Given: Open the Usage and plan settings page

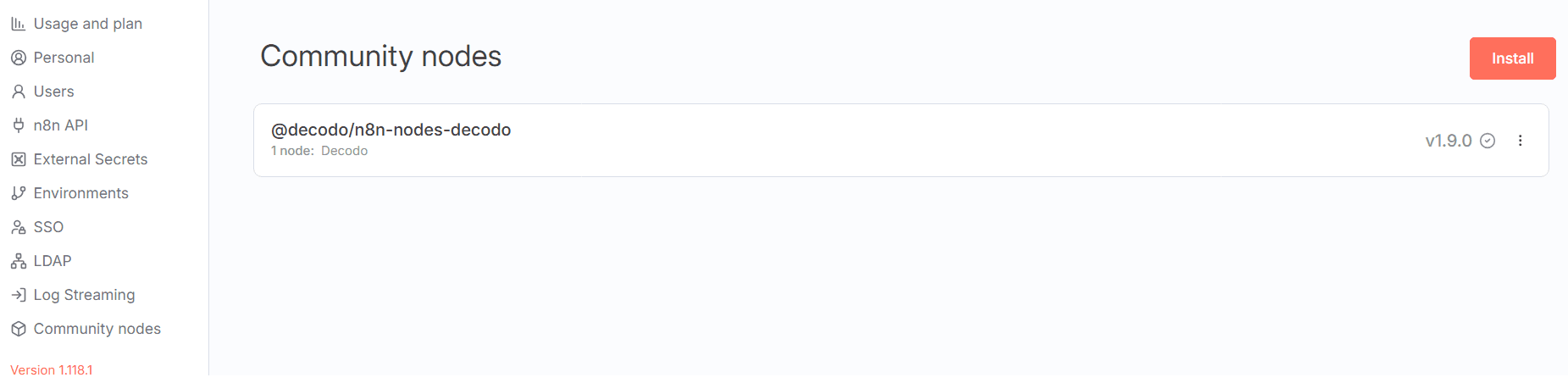Looking at the screenshot, I should [88, 24].
